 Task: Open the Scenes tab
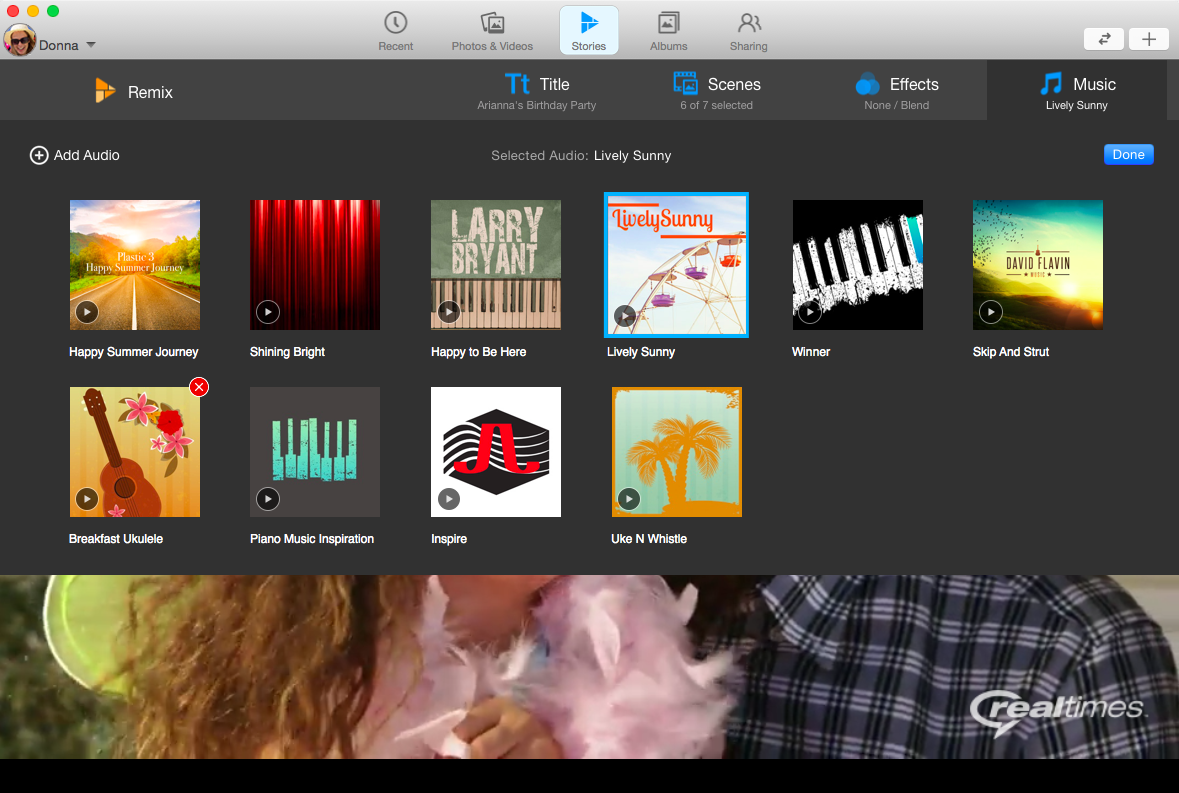(716, 92)
